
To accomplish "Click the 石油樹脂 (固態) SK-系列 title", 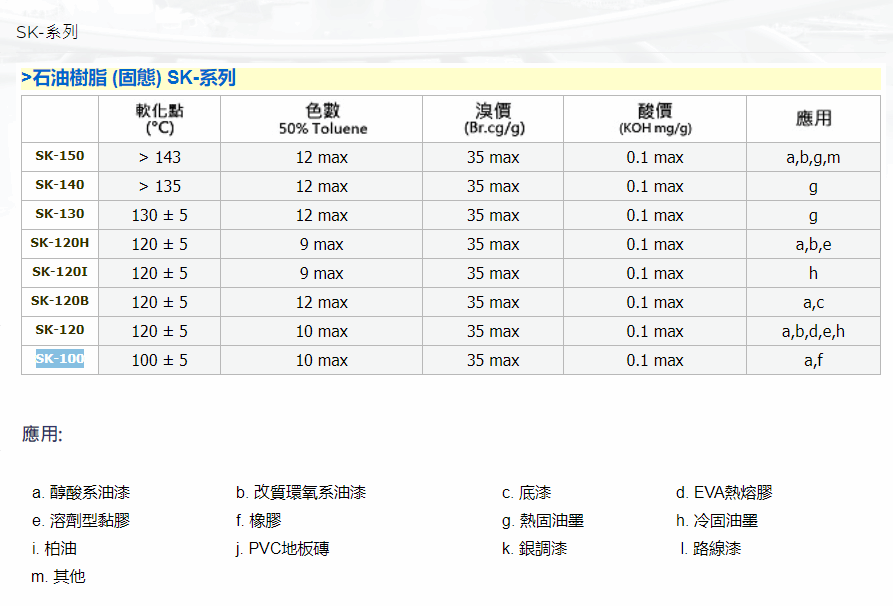I will coord(128,77).
